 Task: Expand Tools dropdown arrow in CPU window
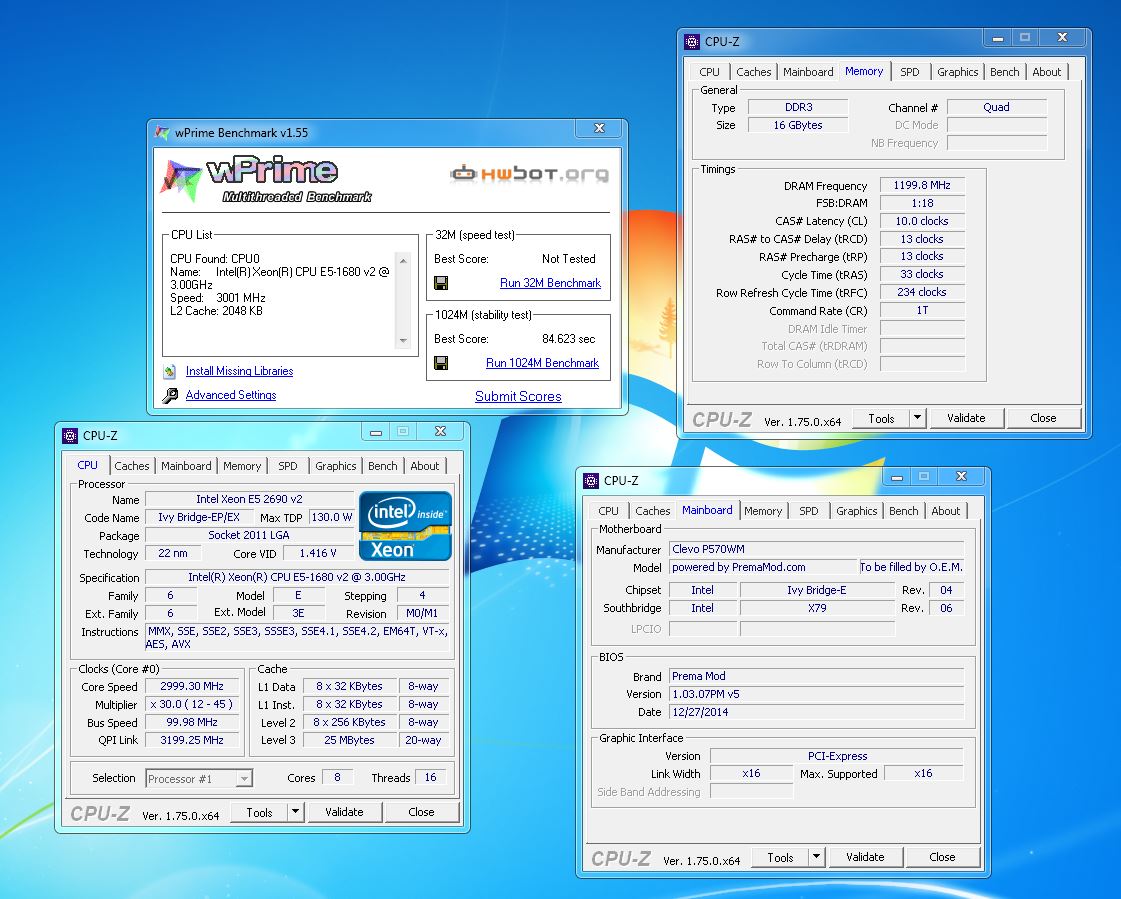tap(295, 812)
